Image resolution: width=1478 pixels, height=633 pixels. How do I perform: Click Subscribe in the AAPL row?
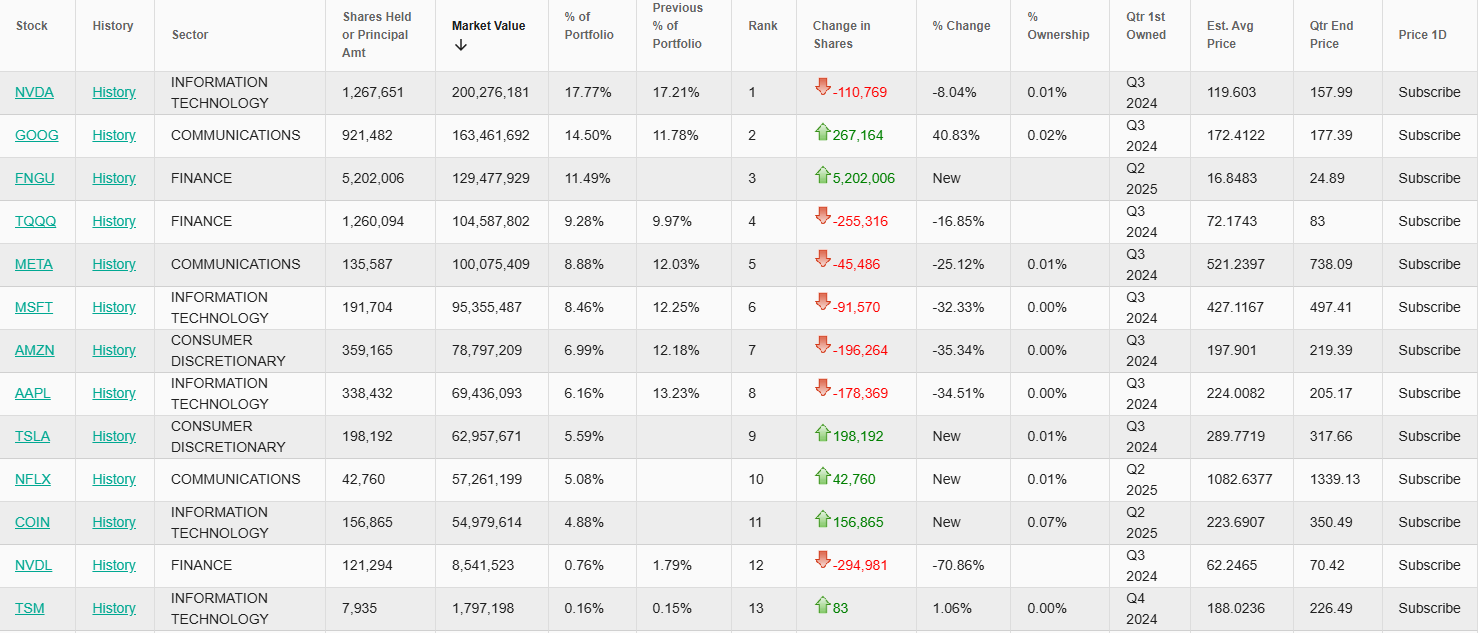[x=1429, y=393]
